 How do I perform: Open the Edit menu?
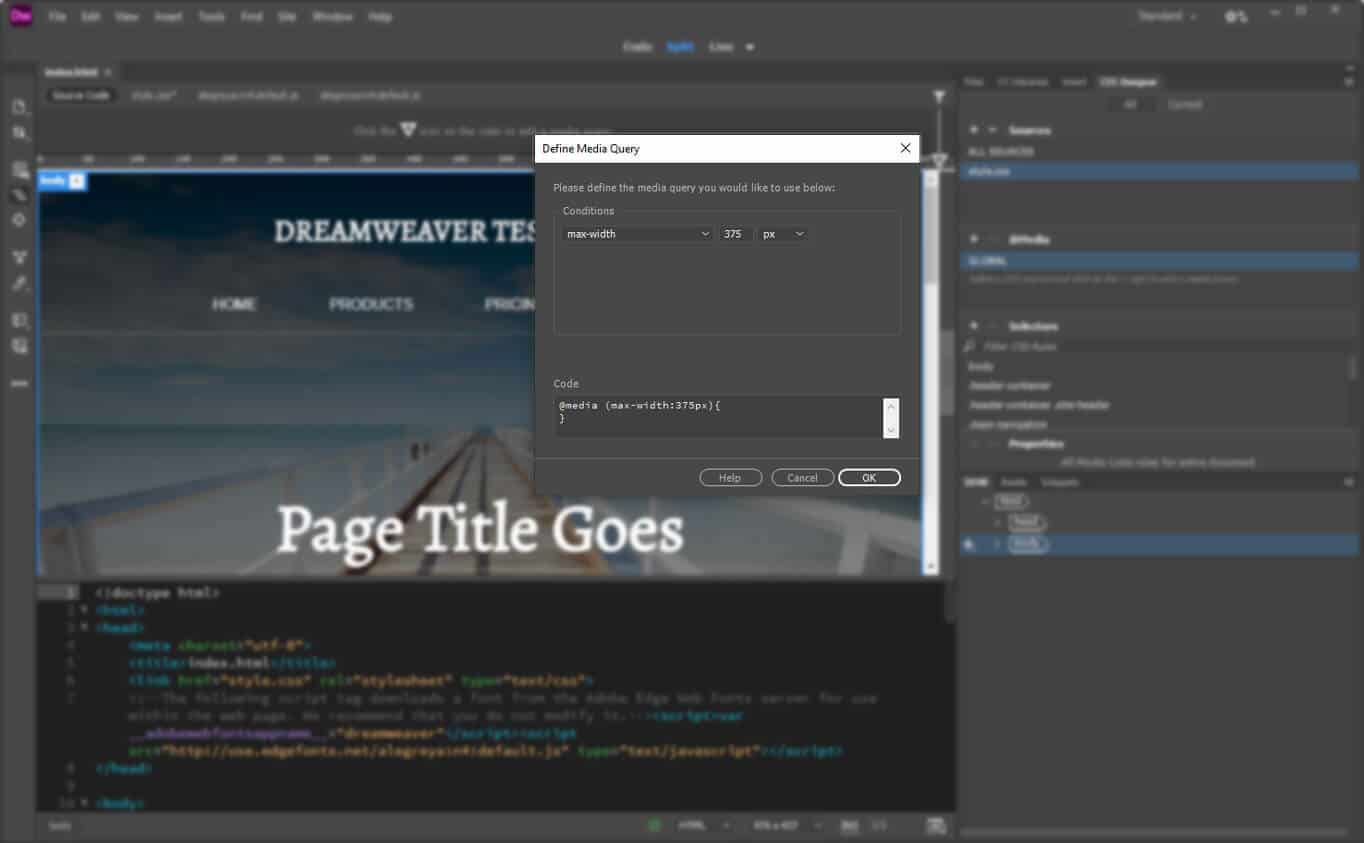coord(91,17)
